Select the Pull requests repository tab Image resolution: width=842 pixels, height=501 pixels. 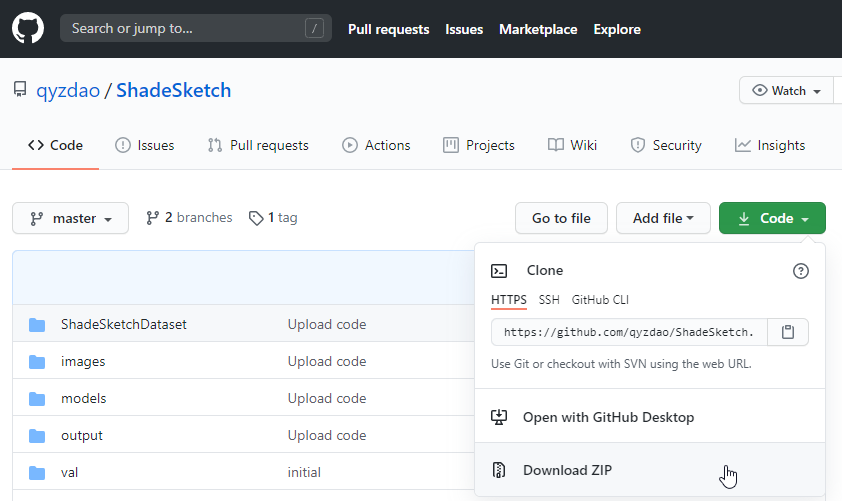tap(258, 145)
